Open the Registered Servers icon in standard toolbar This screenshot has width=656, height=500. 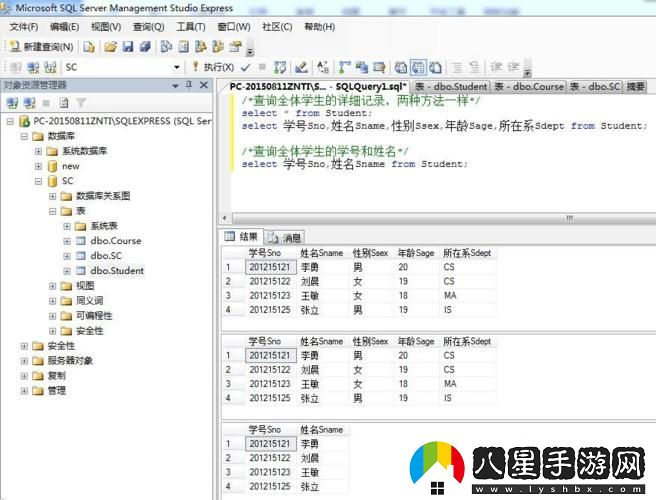point(166,46)
